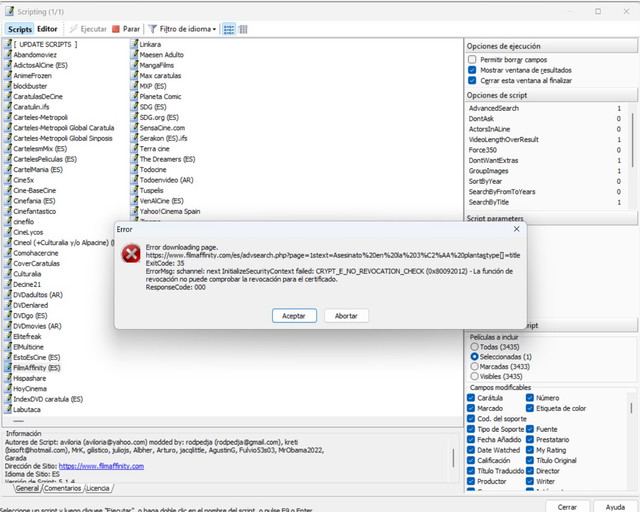Click script icon beside Abandomoviez
This screenshot has height=512, width=640.
[8, 55]
